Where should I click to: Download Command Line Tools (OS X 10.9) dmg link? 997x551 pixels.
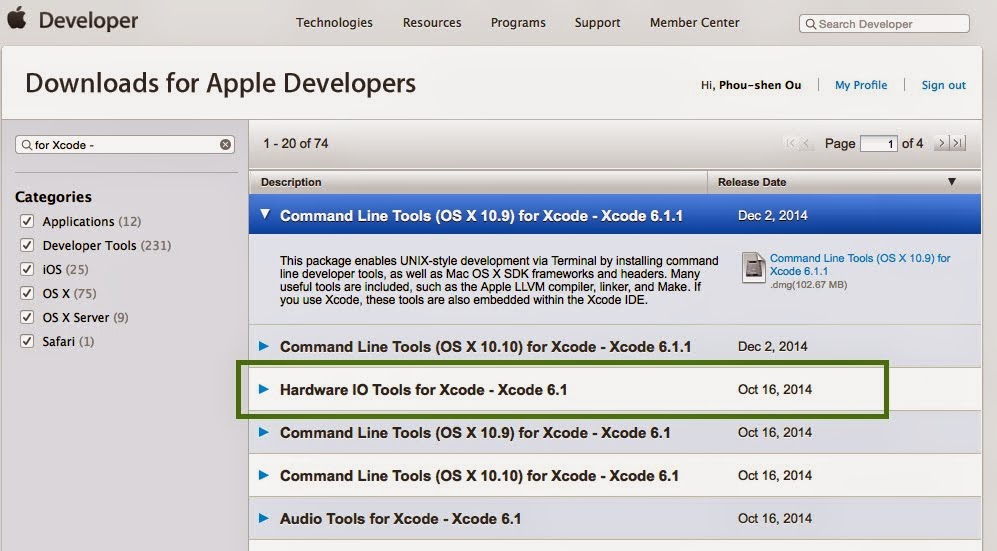click(x=860, y=264)
